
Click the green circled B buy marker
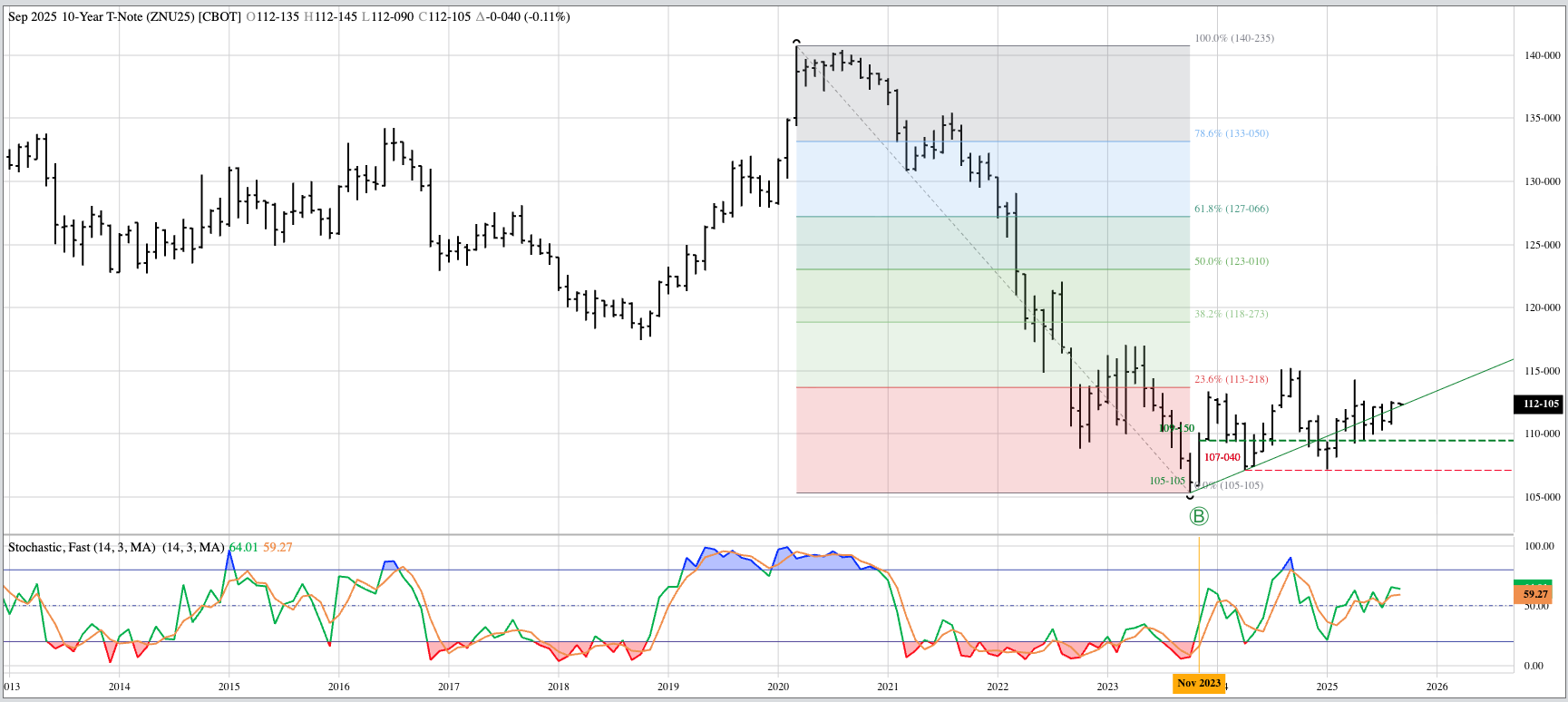(x=1198, y=516)
